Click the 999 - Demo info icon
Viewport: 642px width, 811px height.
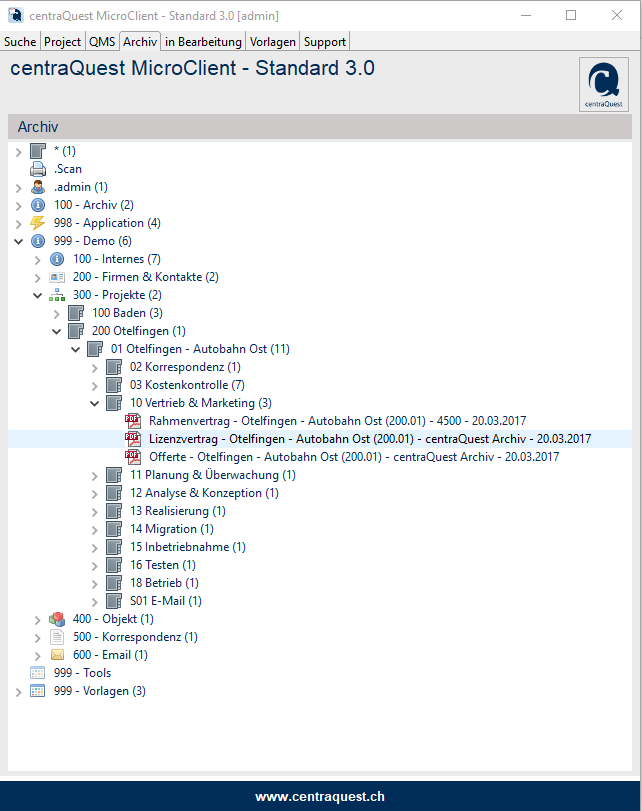coord(38,241)
